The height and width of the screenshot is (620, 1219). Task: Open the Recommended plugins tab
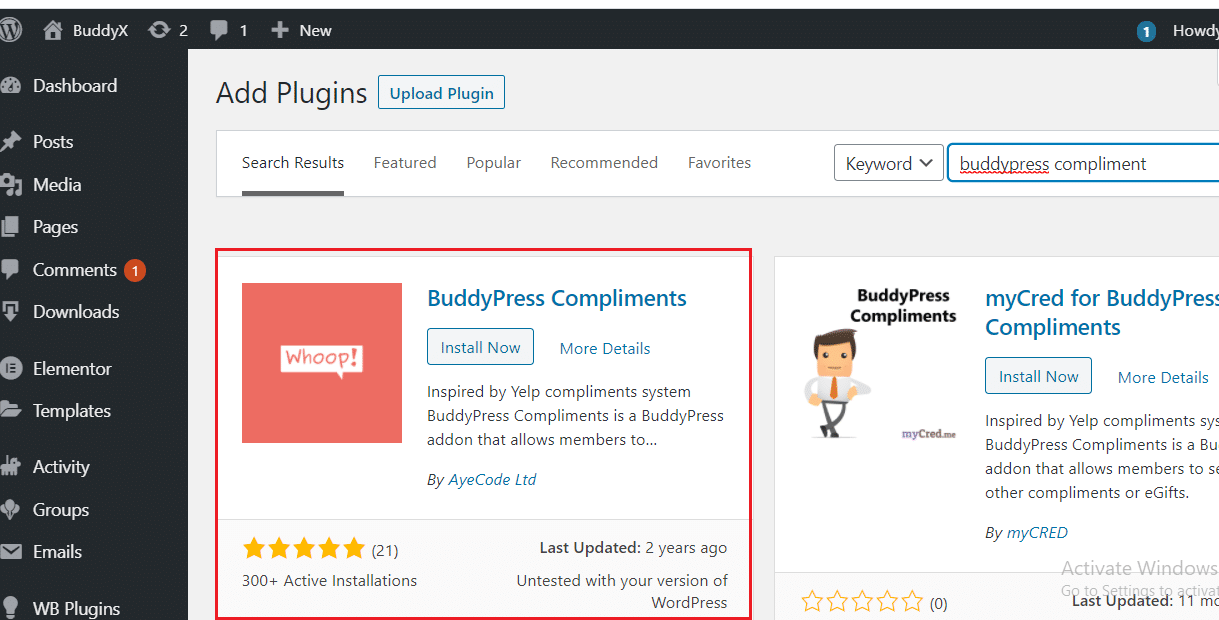(x=604, y=162)
